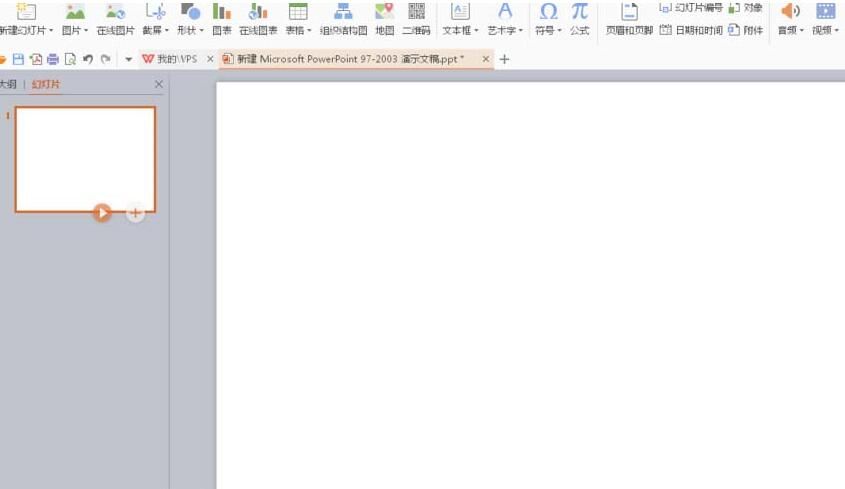Screen dimensions: 845x489
Task: Click the Shapes (形状) icon
Action: [190, 11]
